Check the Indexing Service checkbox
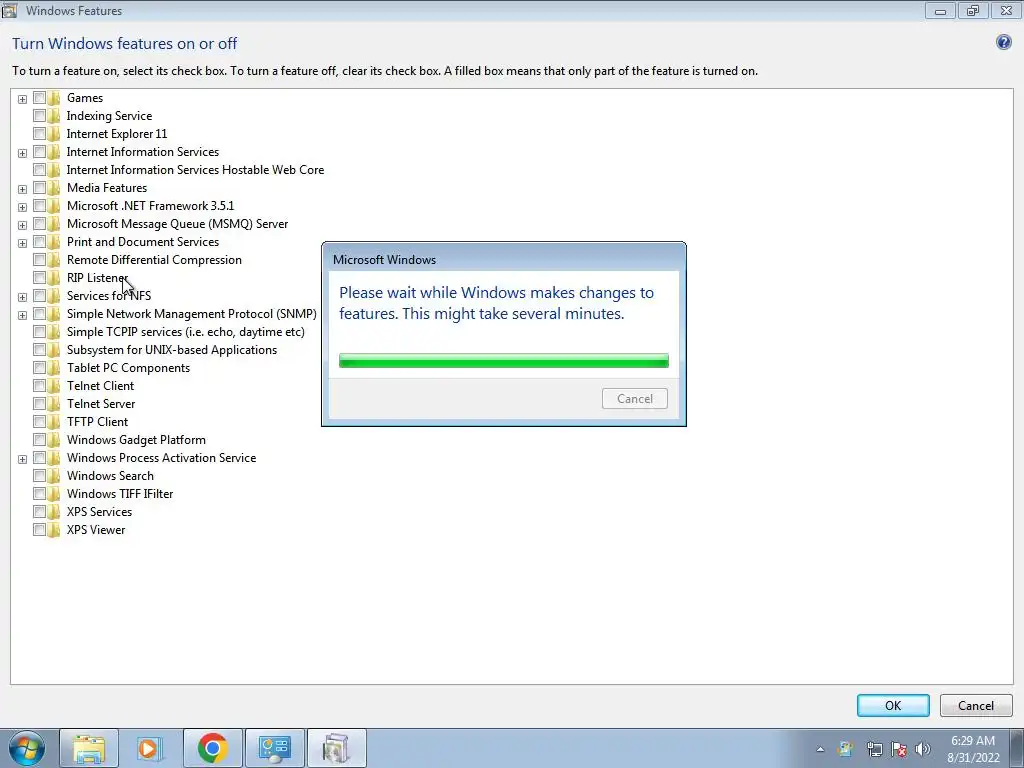The height and width of the screenshot is (768, 1024). click(39, 116)
